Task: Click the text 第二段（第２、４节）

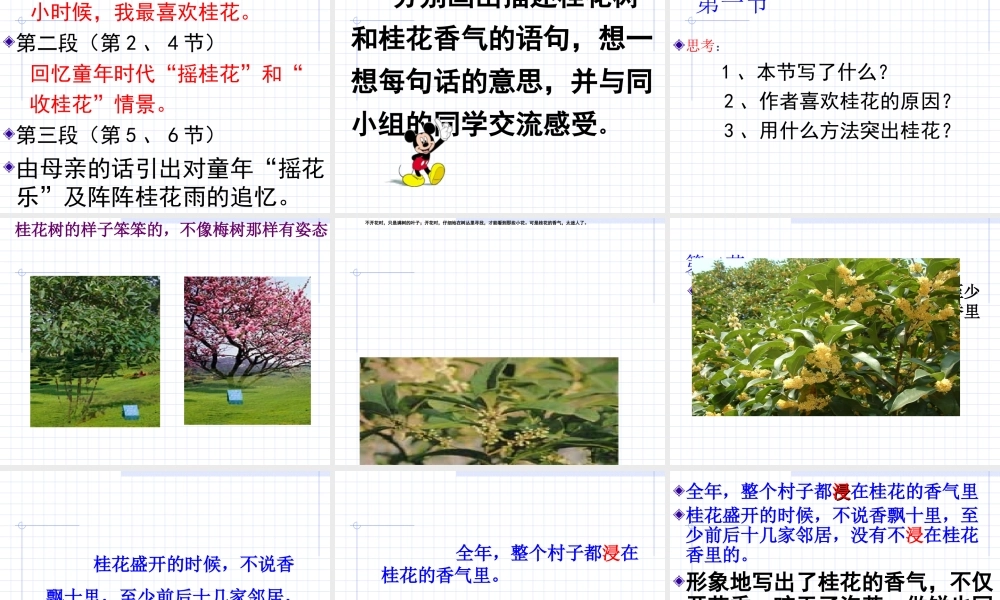Action: (116, 43)
